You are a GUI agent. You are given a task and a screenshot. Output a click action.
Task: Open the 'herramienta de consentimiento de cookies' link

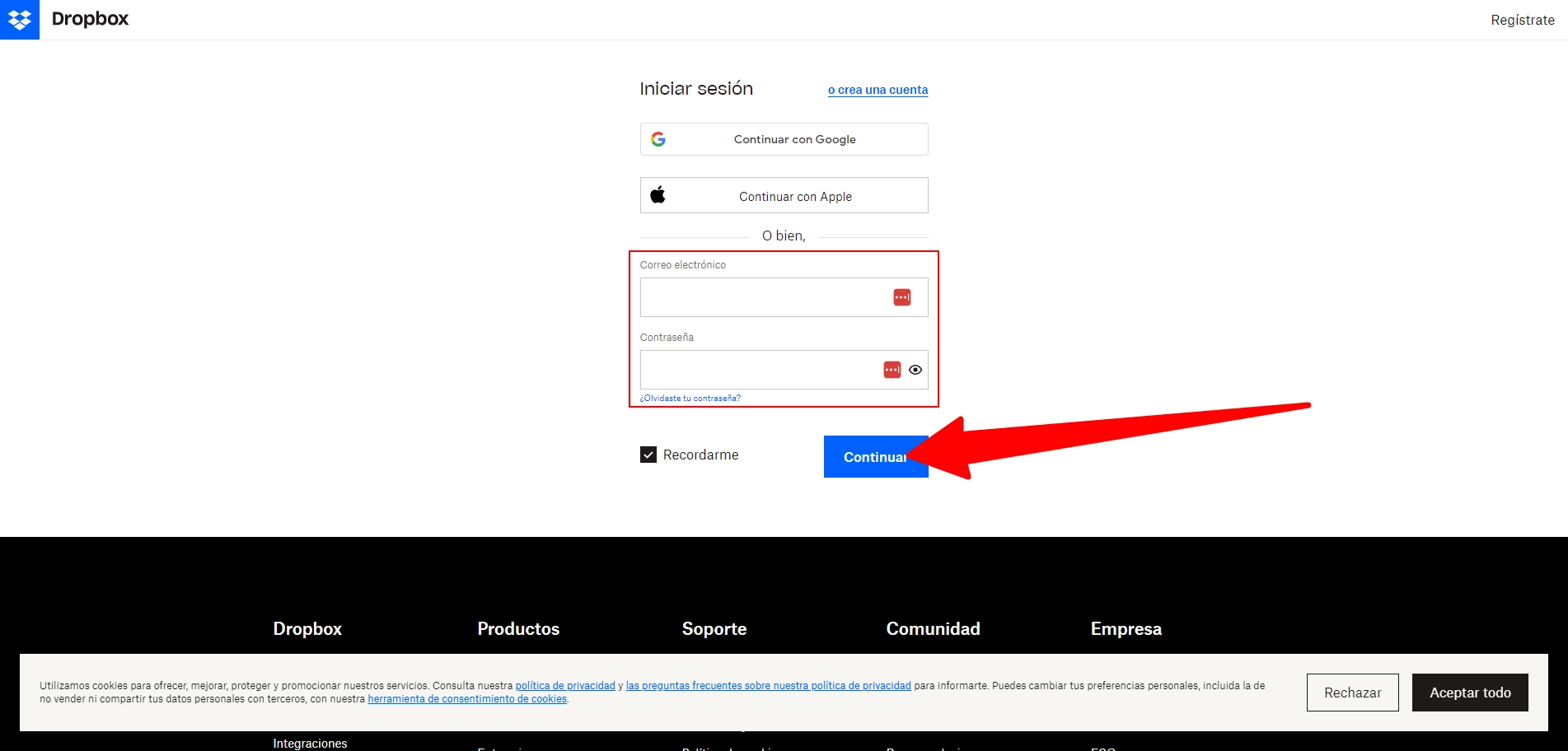pos(467,698)
